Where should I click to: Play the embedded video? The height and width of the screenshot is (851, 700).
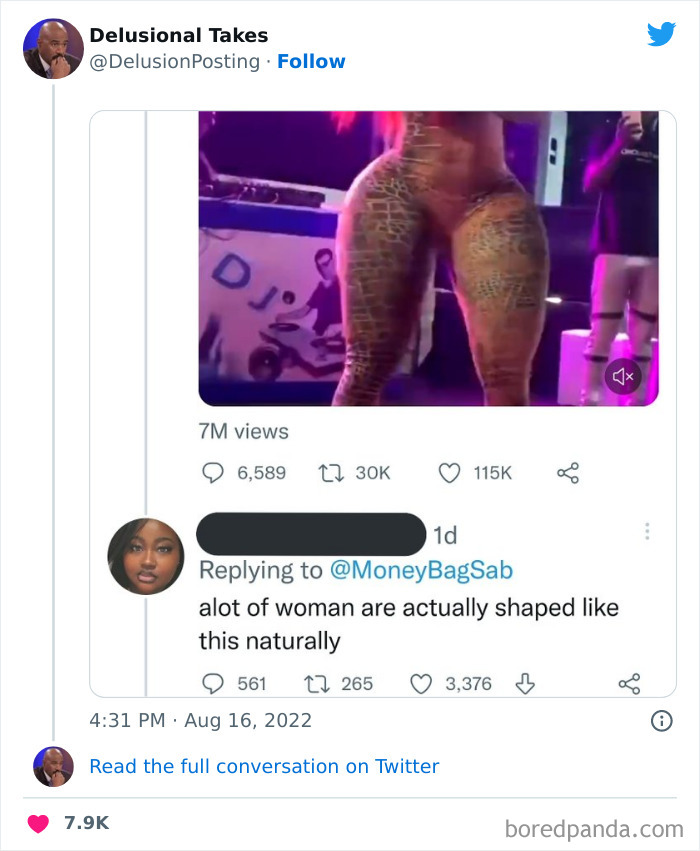pyautogui.click(x=430, y=257)
